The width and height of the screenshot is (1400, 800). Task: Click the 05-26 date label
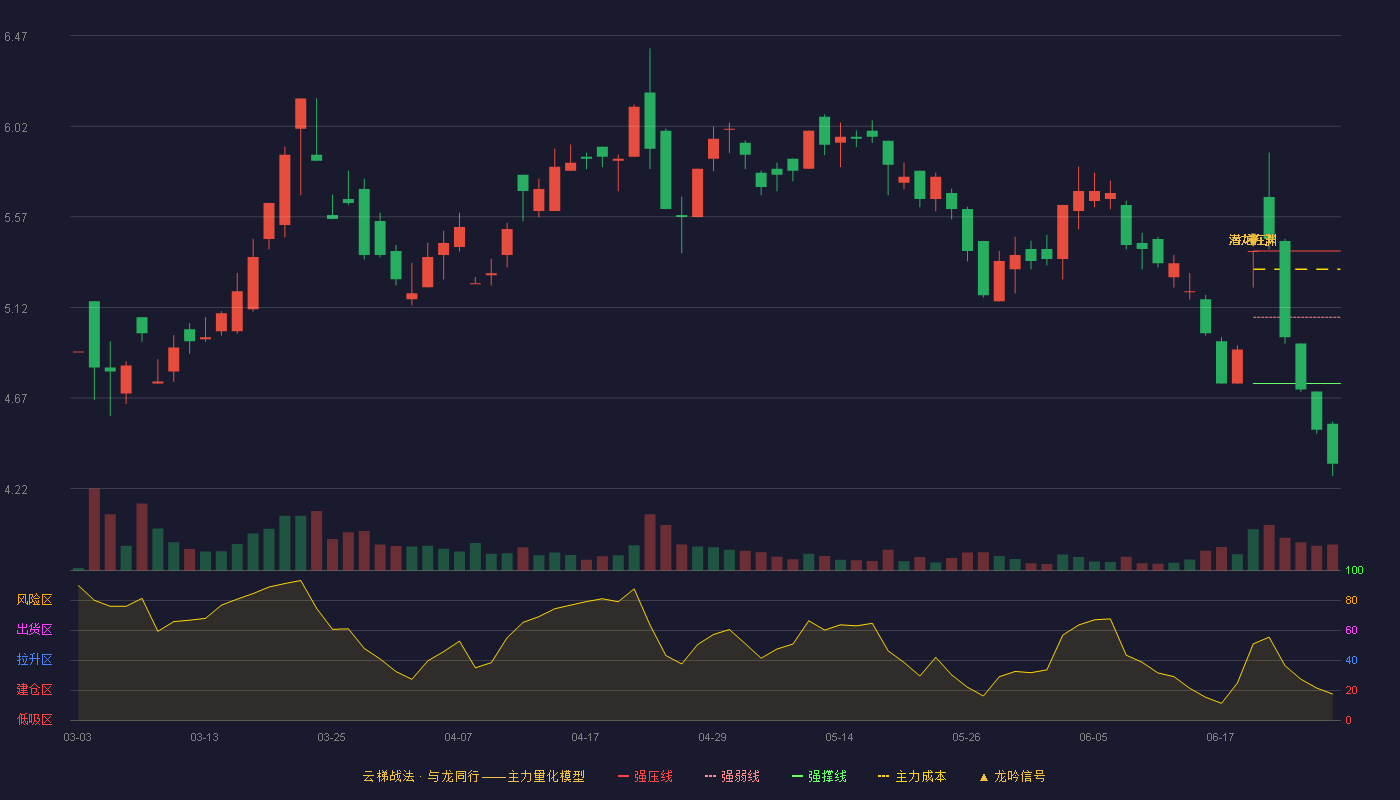pos(966,737)
